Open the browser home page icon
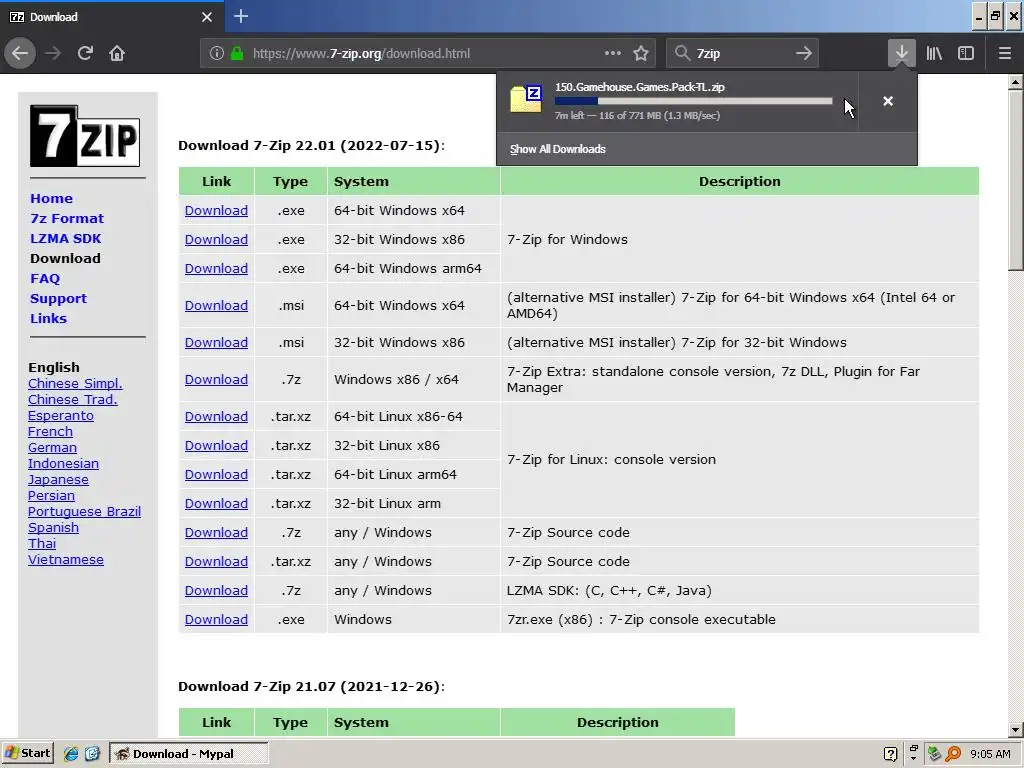The image size is (1024, 768). (117, 53)
